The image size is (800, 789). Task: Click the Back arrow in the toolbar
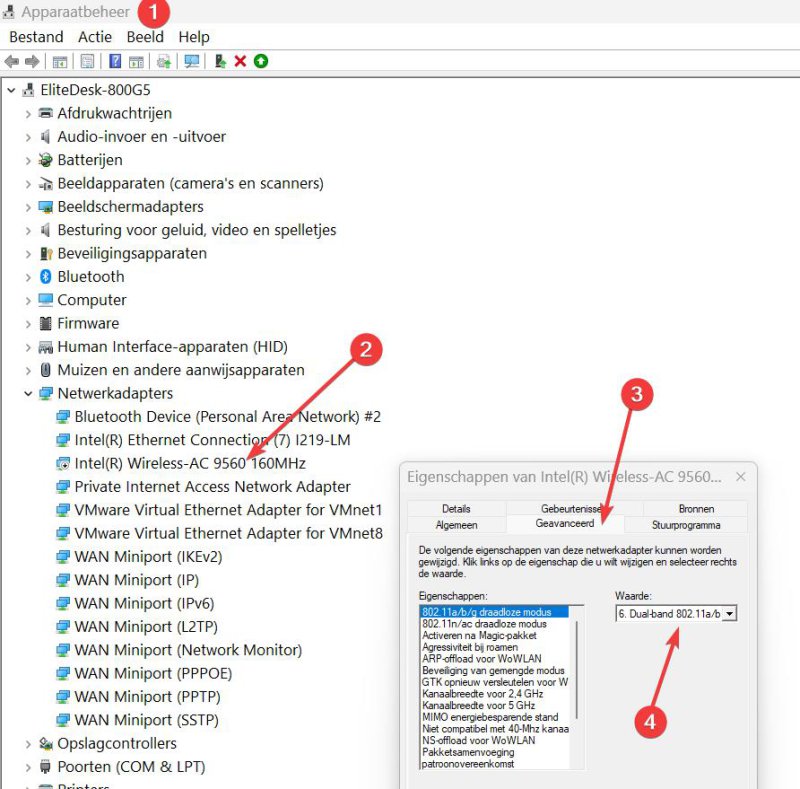(11, 62)
